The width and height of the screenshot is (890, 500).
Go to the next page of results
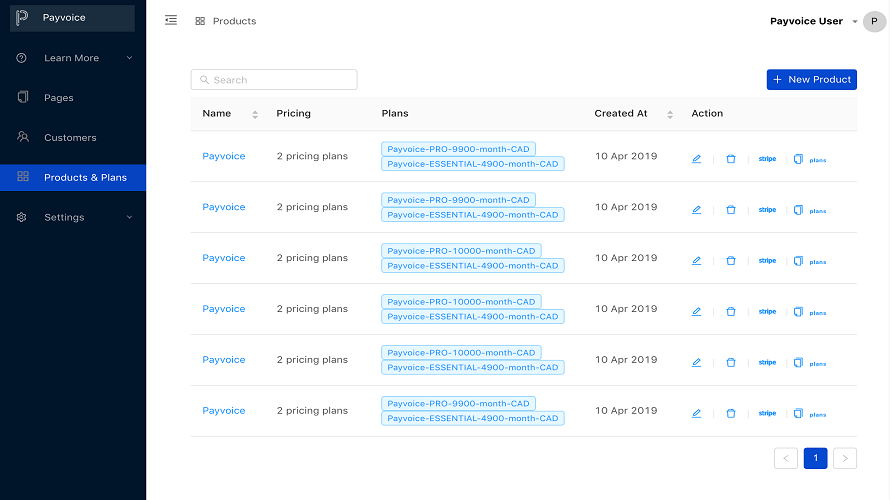pos(845,458)
